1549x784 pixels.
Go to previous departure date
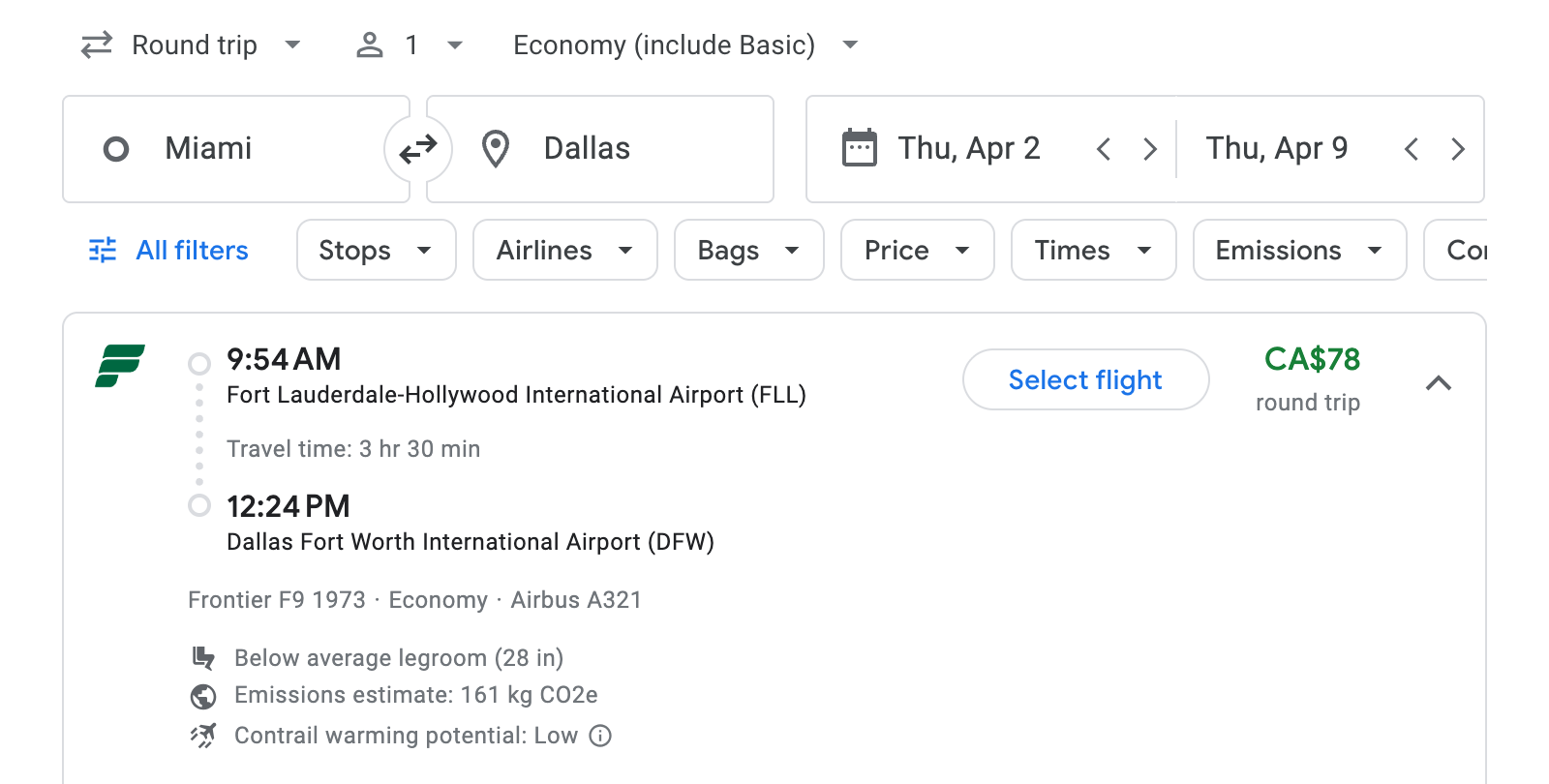pyautogui.click(x=1104, y=149)
